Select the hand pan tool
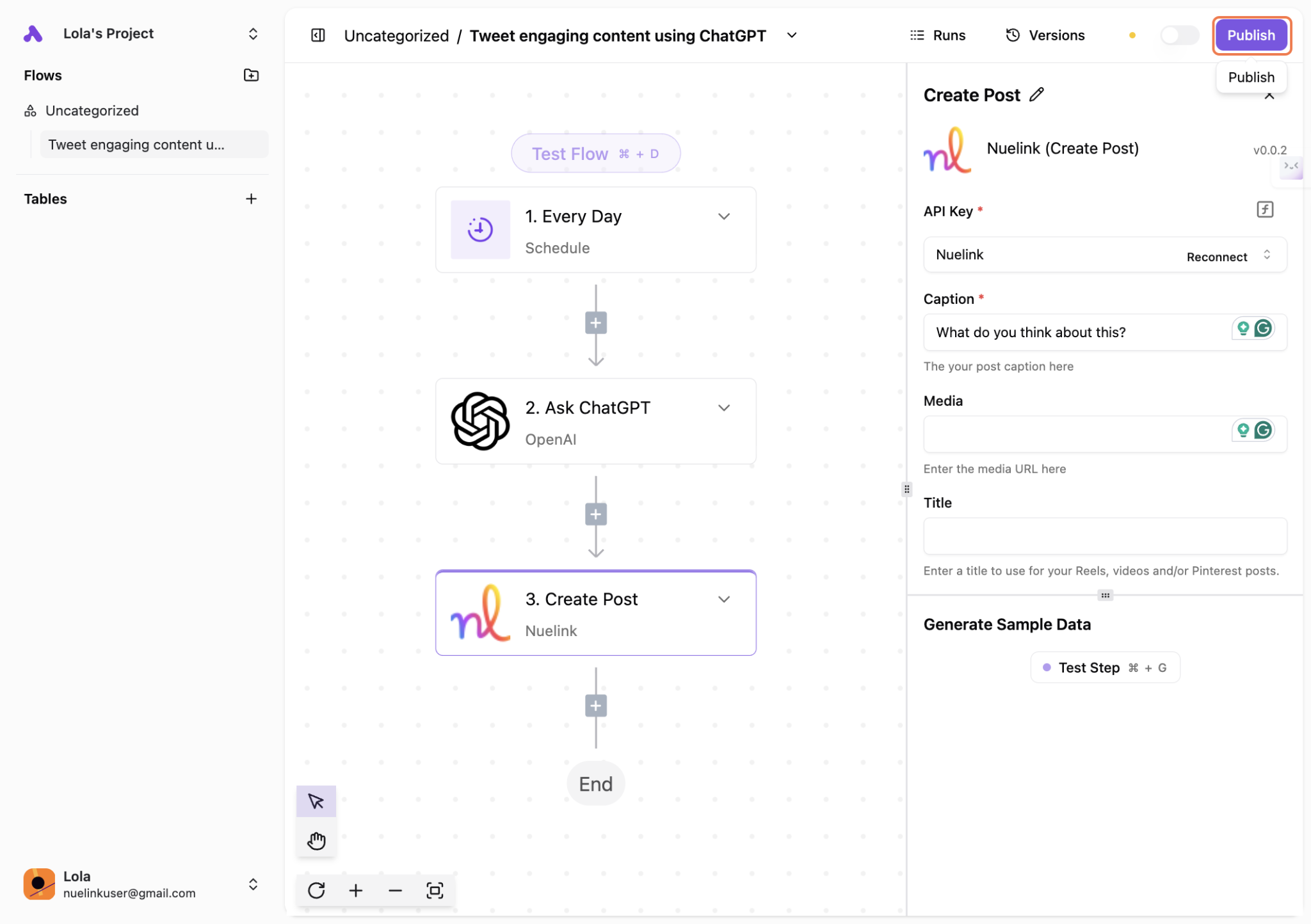 point(316,840)
